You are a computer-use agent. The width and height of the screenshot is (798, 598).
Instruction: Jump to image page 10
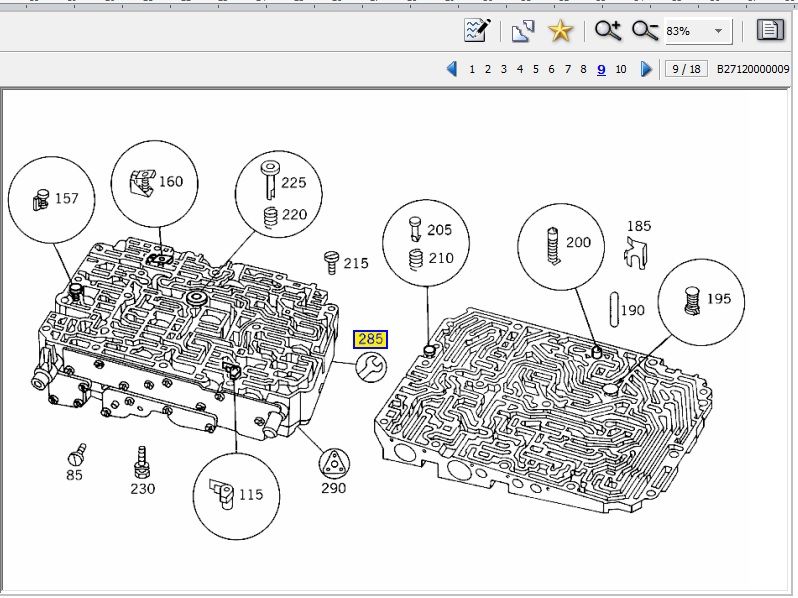[x=620, y=69]
